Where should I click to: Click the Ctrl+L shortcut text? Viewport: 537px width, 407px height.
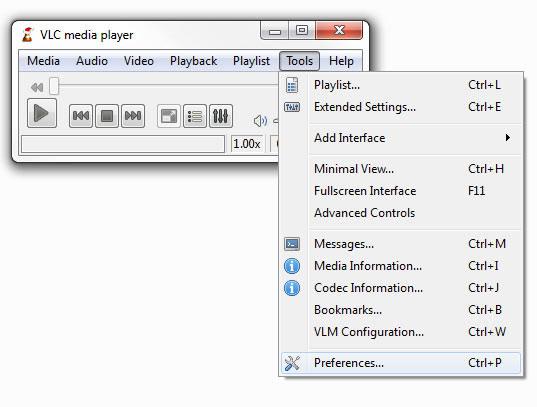click(x=485, y=85)
